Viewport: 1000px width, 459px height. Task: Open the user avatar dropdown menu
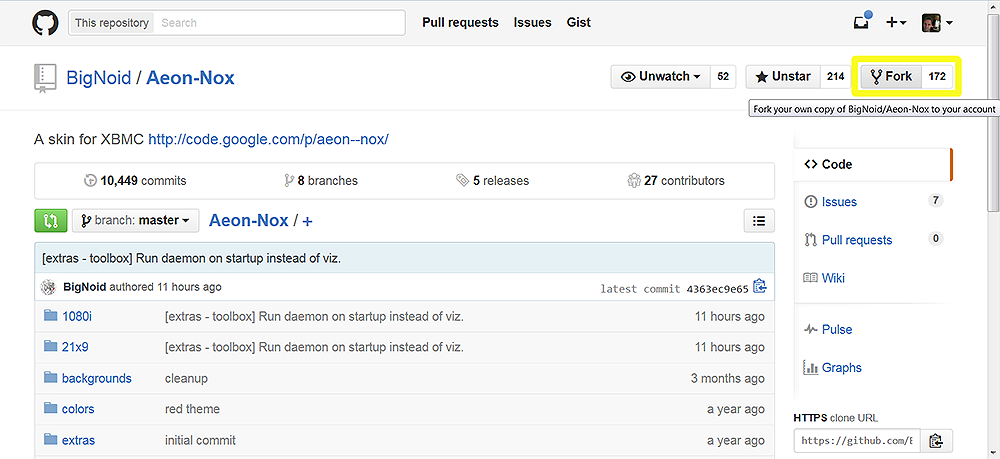tap(937, 23)
